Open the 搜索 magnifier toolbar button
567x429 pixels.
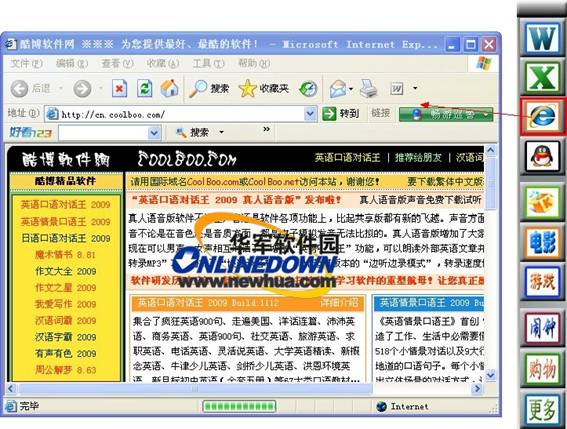pyautogui.click(x=209, y=88)
